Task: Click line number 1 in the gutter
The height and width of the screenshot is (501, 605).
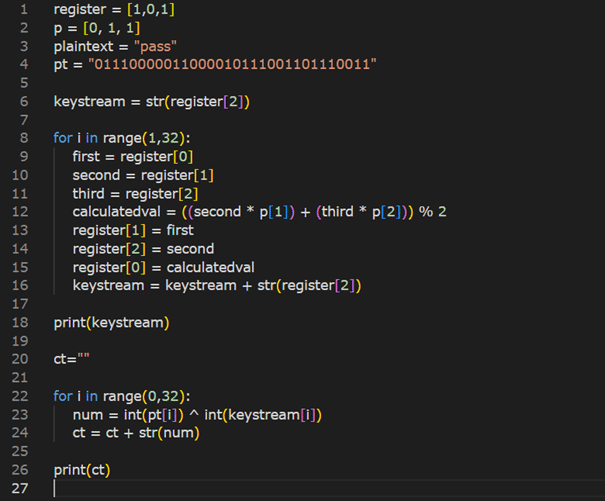Action: pos(24,9)
